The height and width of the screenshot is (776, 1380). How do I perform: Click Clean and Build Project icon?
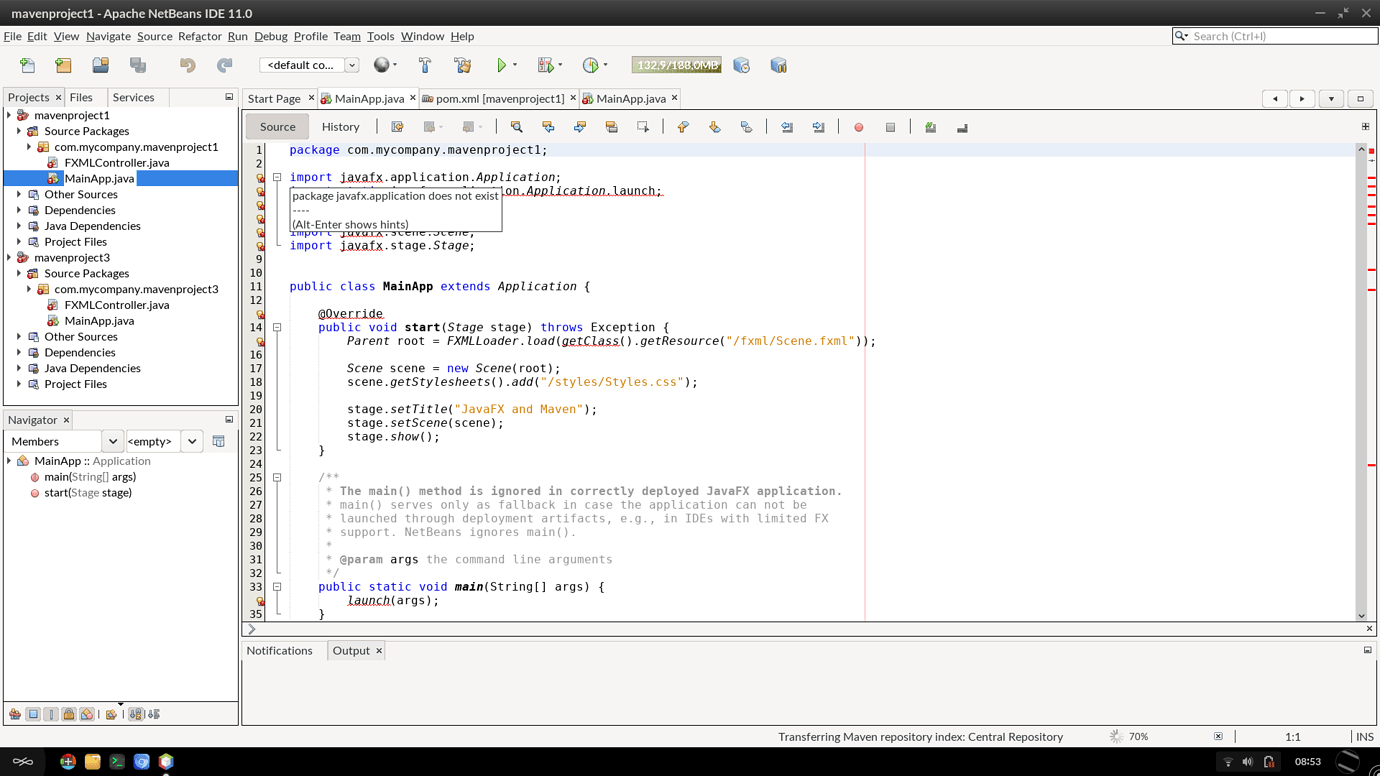coord(462,65)
